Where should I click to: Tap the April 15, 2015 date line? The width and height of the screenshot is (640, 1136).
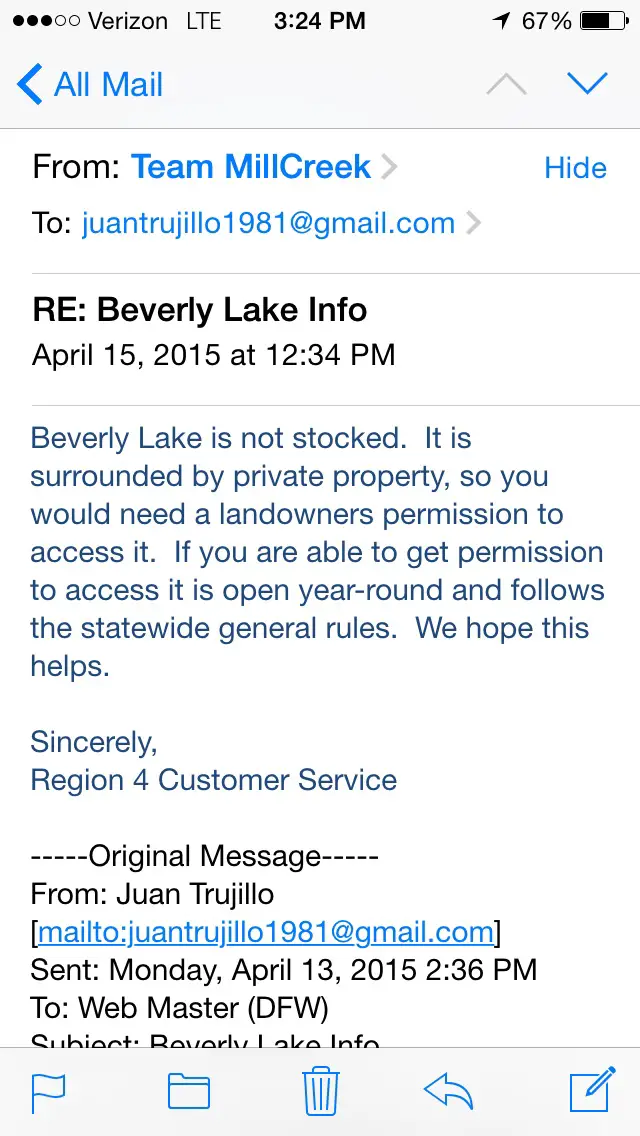[214, 355]
